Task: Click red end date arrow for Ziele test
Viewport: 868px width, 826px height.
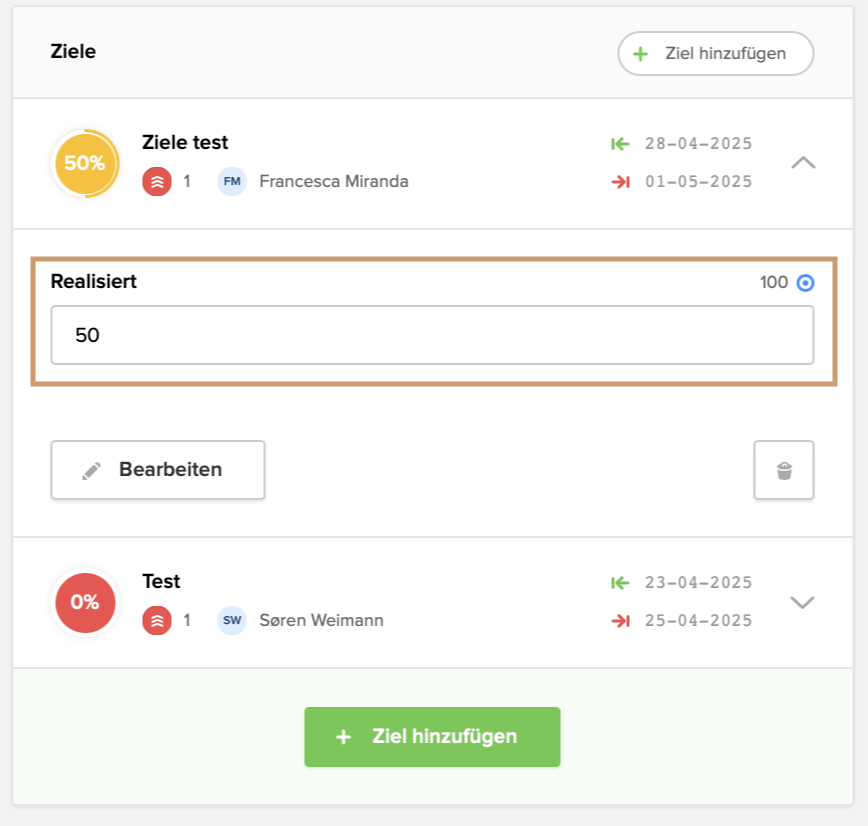Action: tap(620, 182)
